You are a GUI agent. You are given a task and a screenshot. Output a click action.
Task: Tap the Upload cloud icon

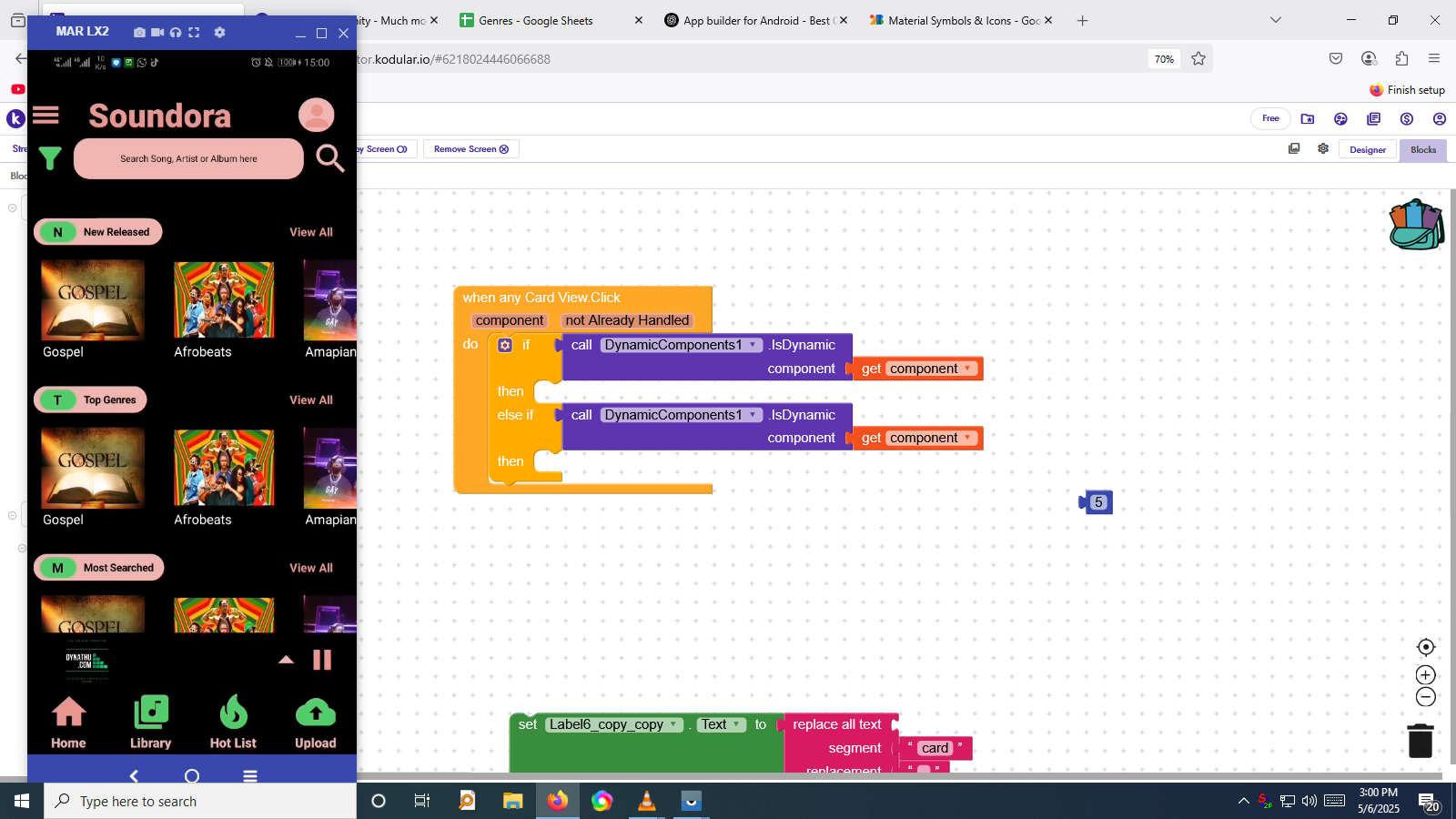(x=315, y=713)
